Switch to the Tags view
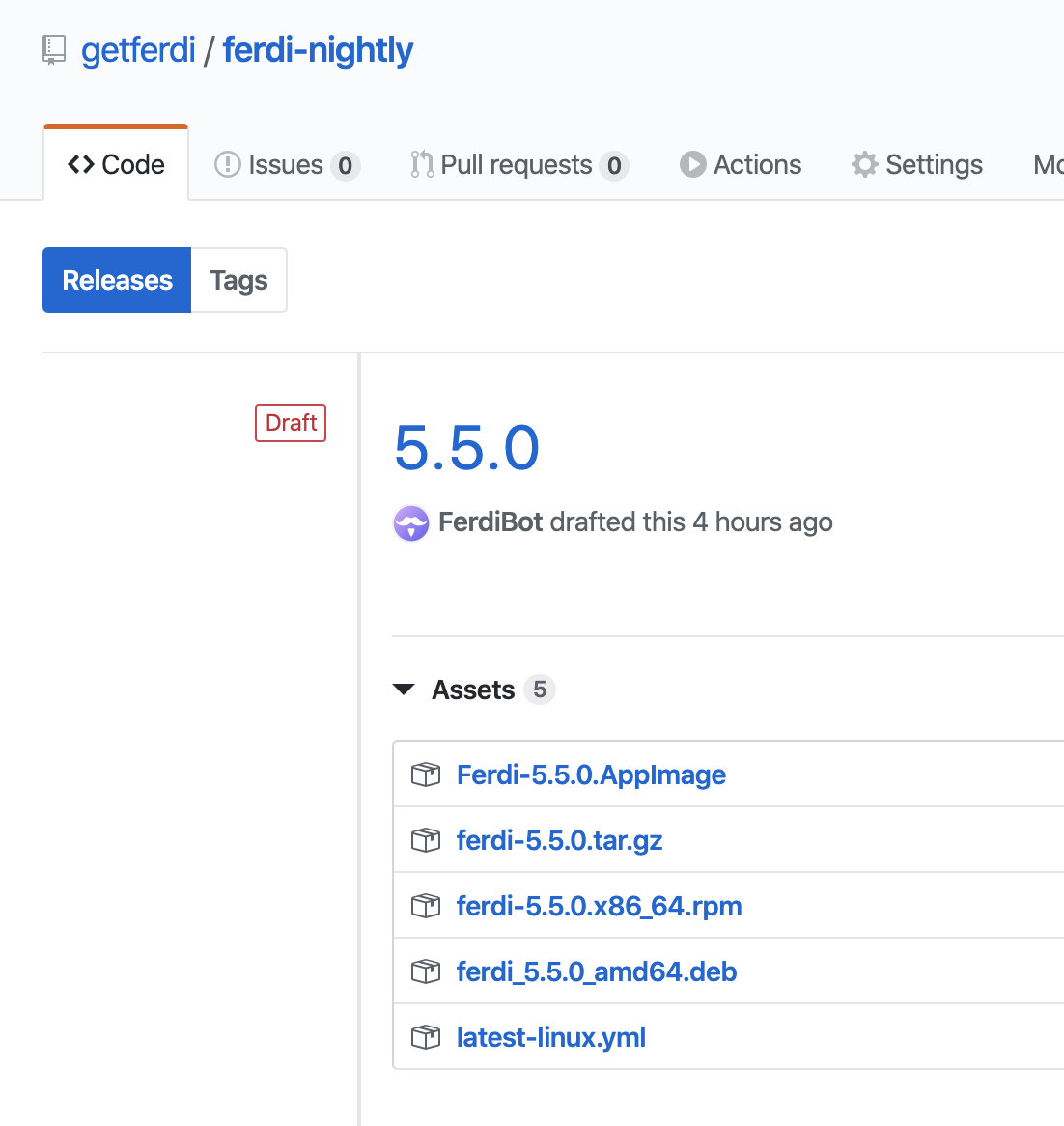The width and height of the screenshot is (1064, 1126). coord(239,280)
